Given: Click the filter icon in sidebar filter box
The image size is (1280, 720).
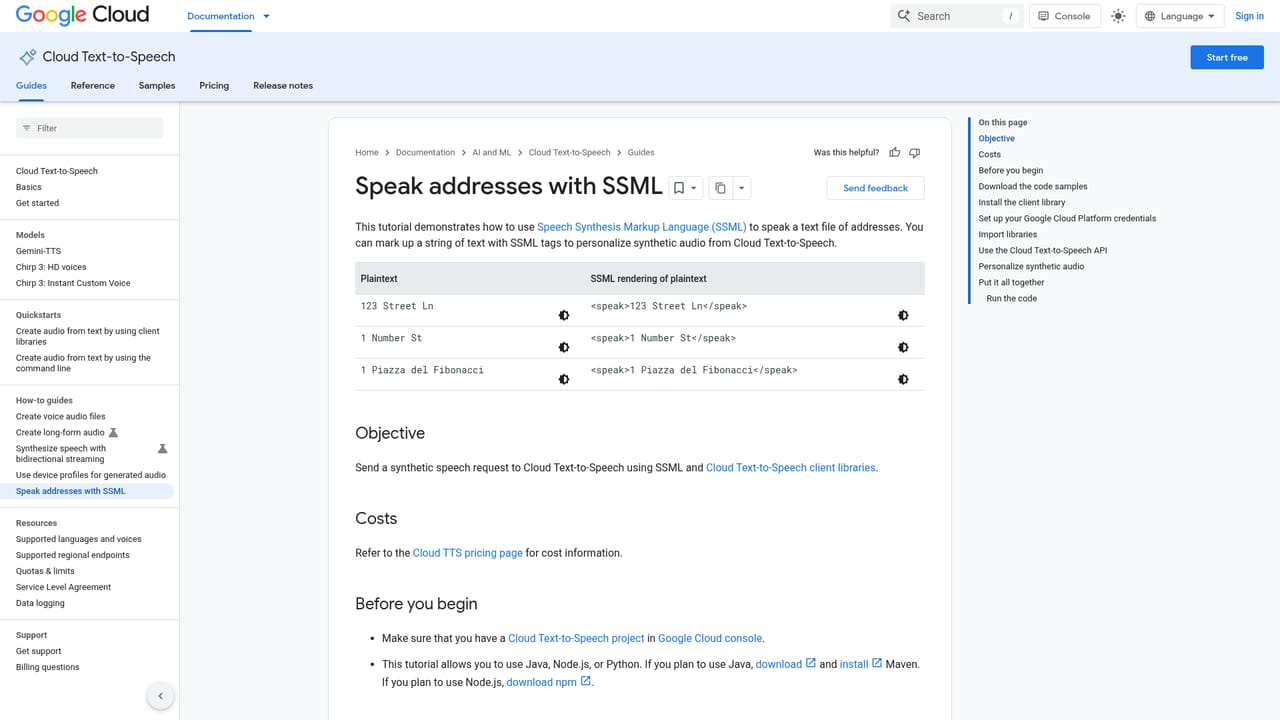Looking at the screenshot, I should 27,128.
